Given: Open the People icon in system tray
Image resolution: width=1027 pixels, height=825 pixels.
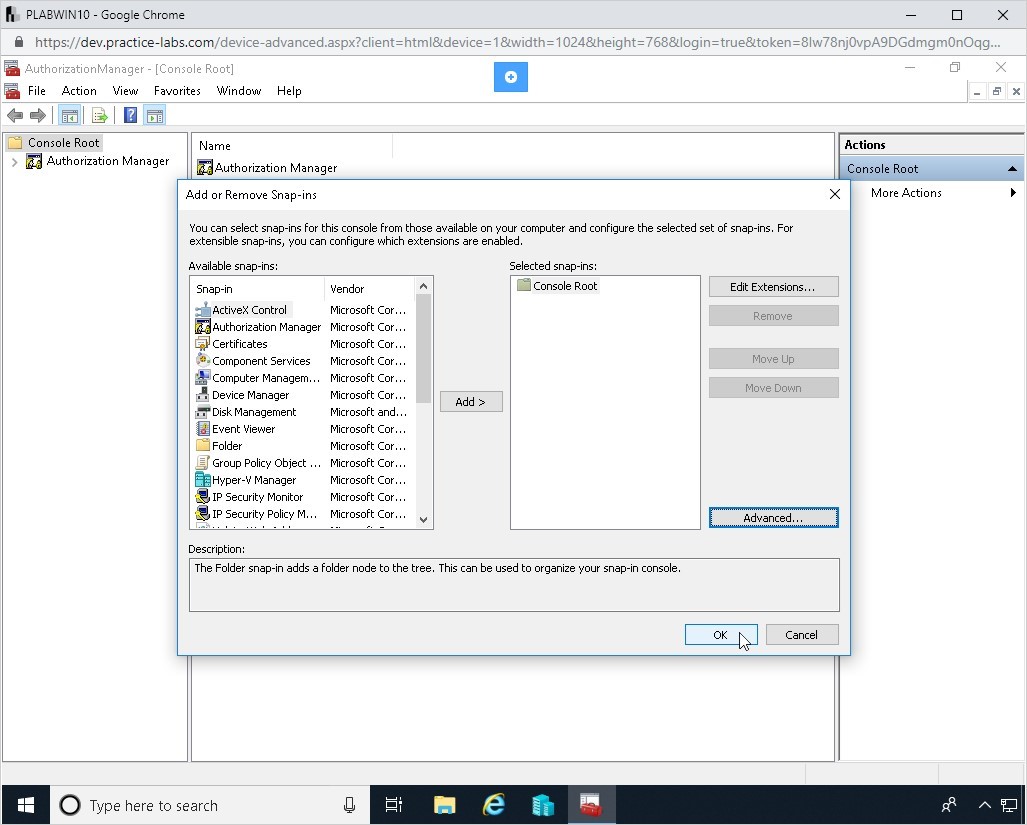Looking at the screenshot, I should coord(948,805).
